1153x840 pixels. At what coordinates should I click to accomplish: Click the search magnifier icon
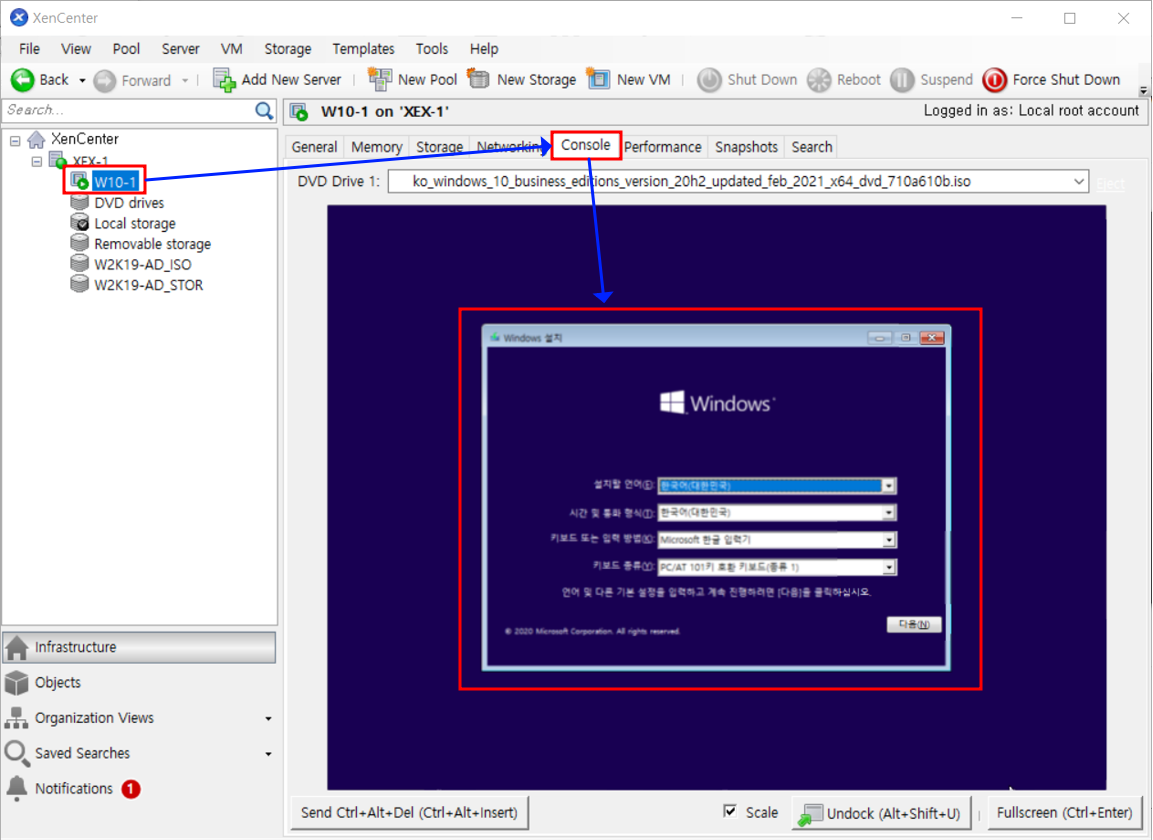coord(264,110)
